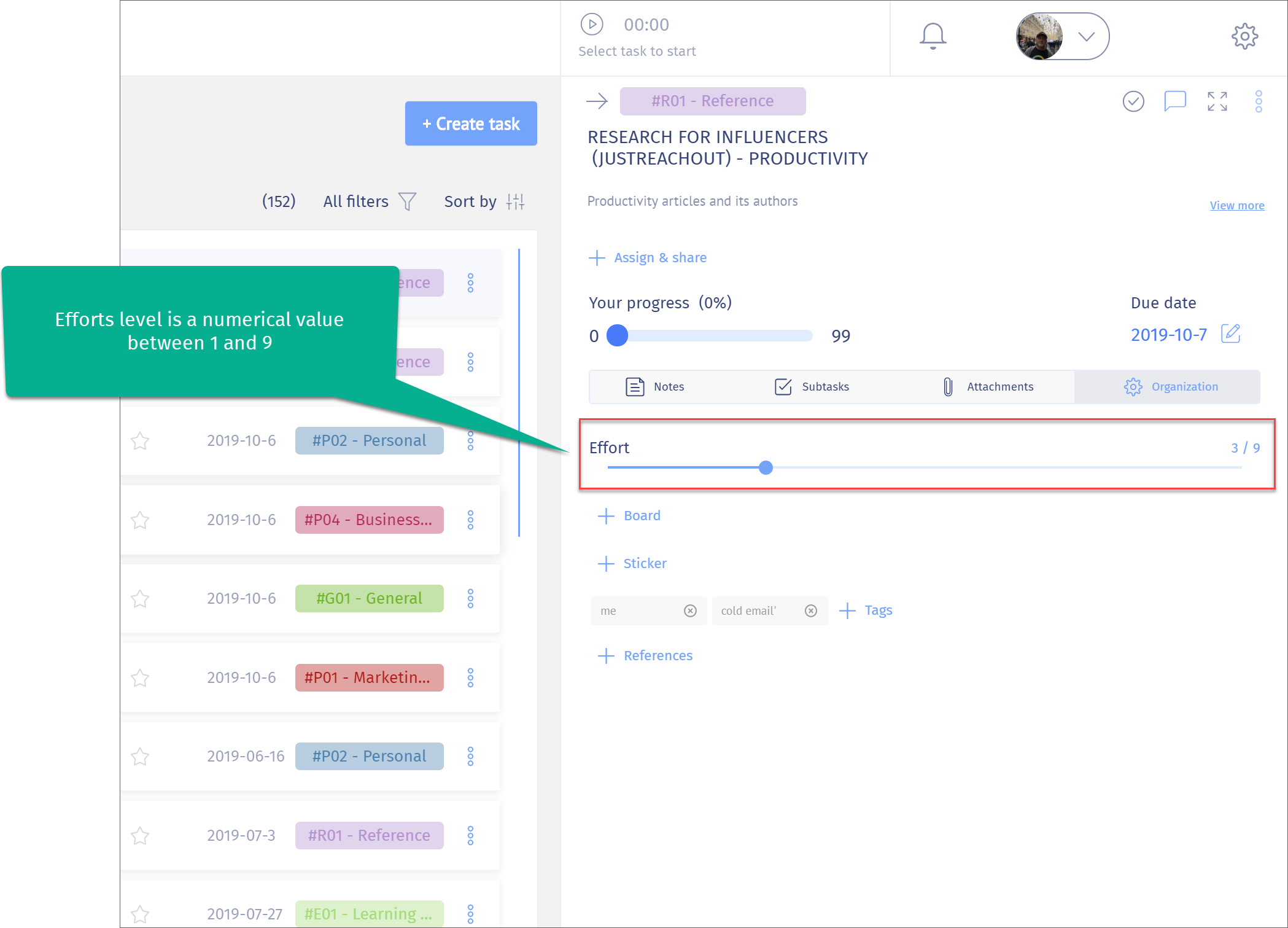
Task: Open three-dot menu for 2019-06-16 #P02 - Personal
Action: pyautogui.click(x=470, y=756)
